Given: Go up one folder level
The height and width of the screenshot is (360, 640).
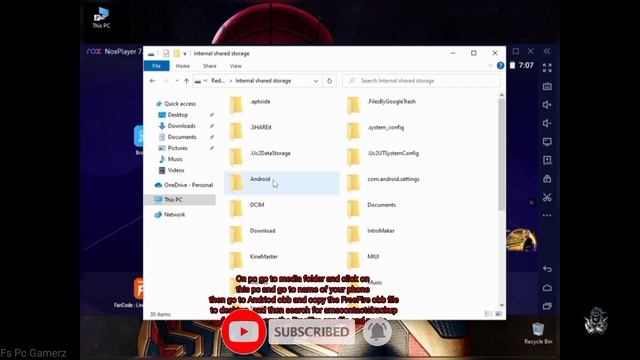Looking at the screenshot, I should point(186,81).
